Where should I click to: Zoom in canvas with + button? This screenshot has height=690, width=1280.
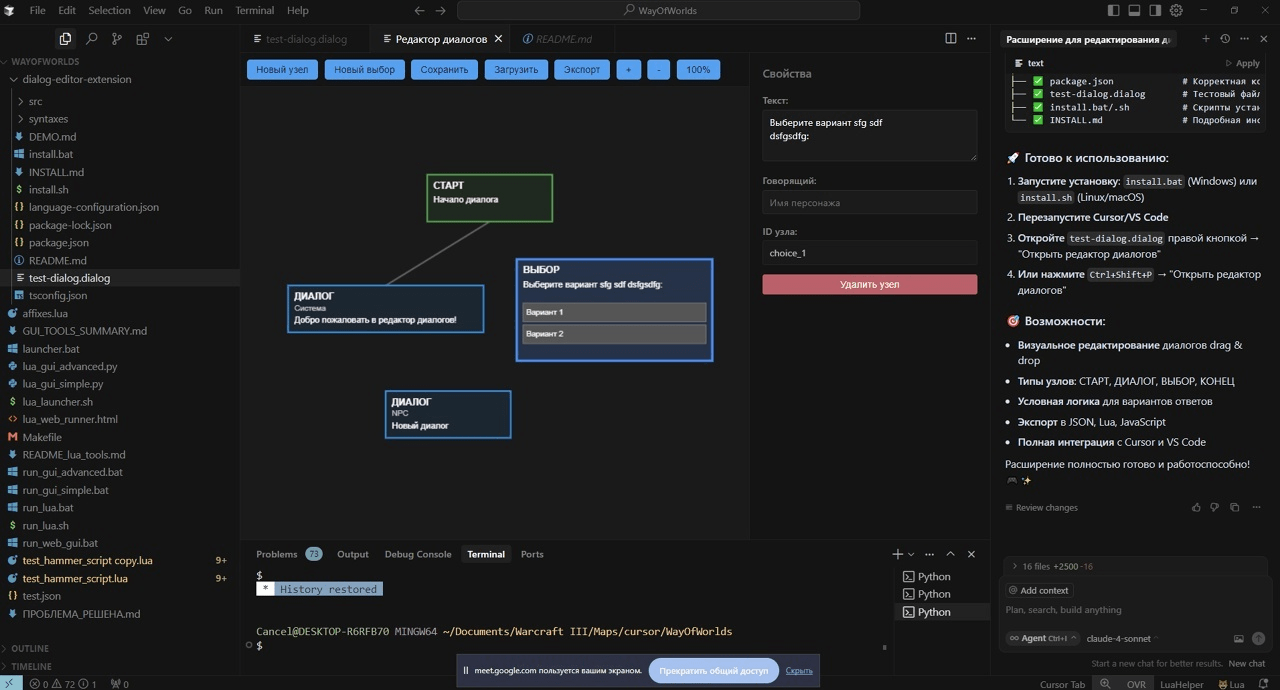pyautogui.click(x=629, y=70)
